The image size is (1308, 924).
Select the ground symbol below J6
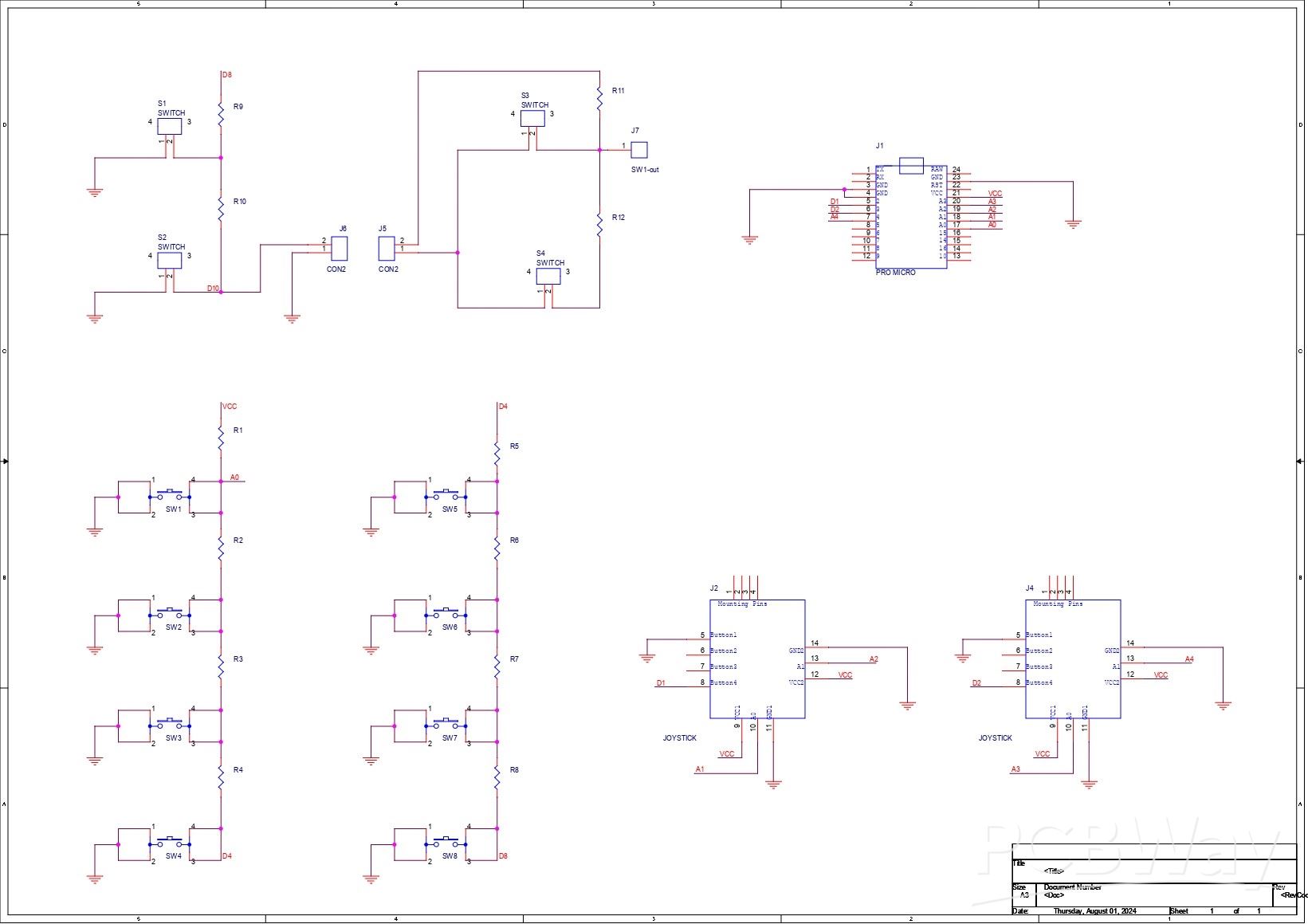point(292,318)
